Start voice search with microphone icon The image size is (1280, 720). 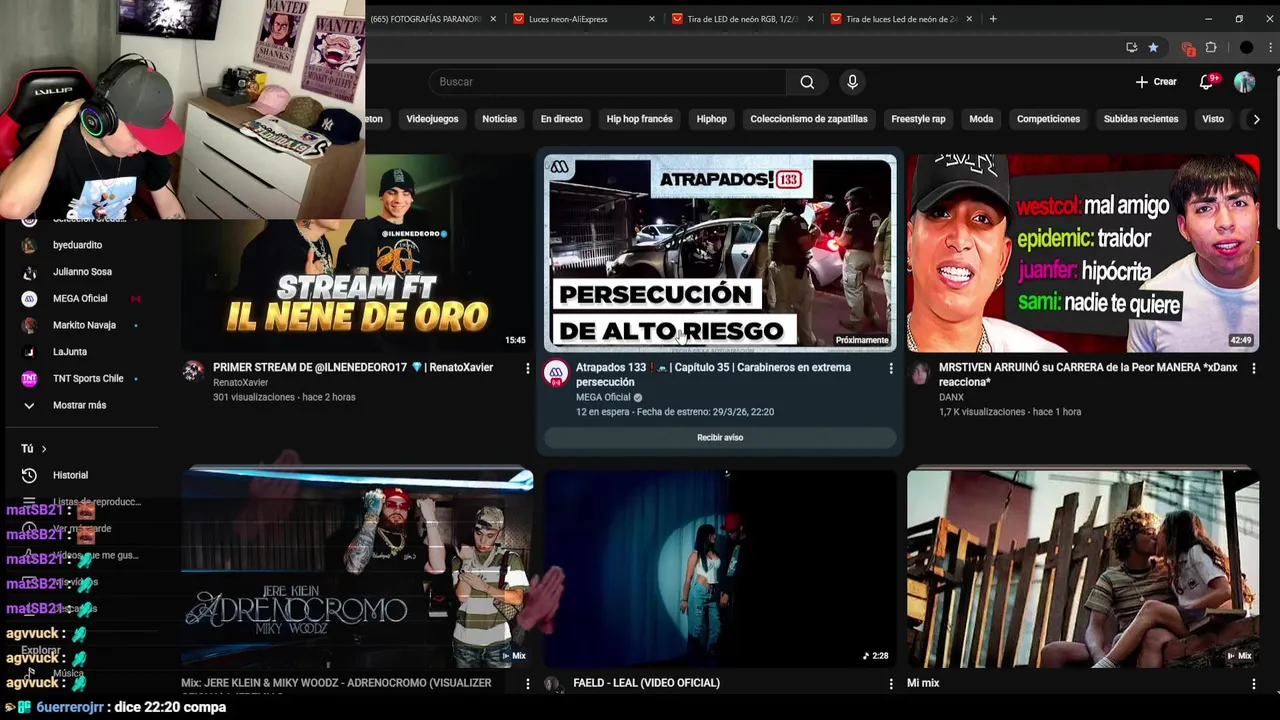tap(852, 82)
